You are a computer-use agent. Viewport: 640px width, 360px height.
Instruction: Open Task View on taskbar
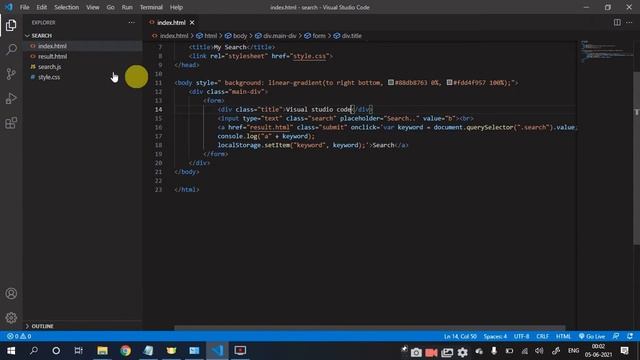click(x=78, y=351)
